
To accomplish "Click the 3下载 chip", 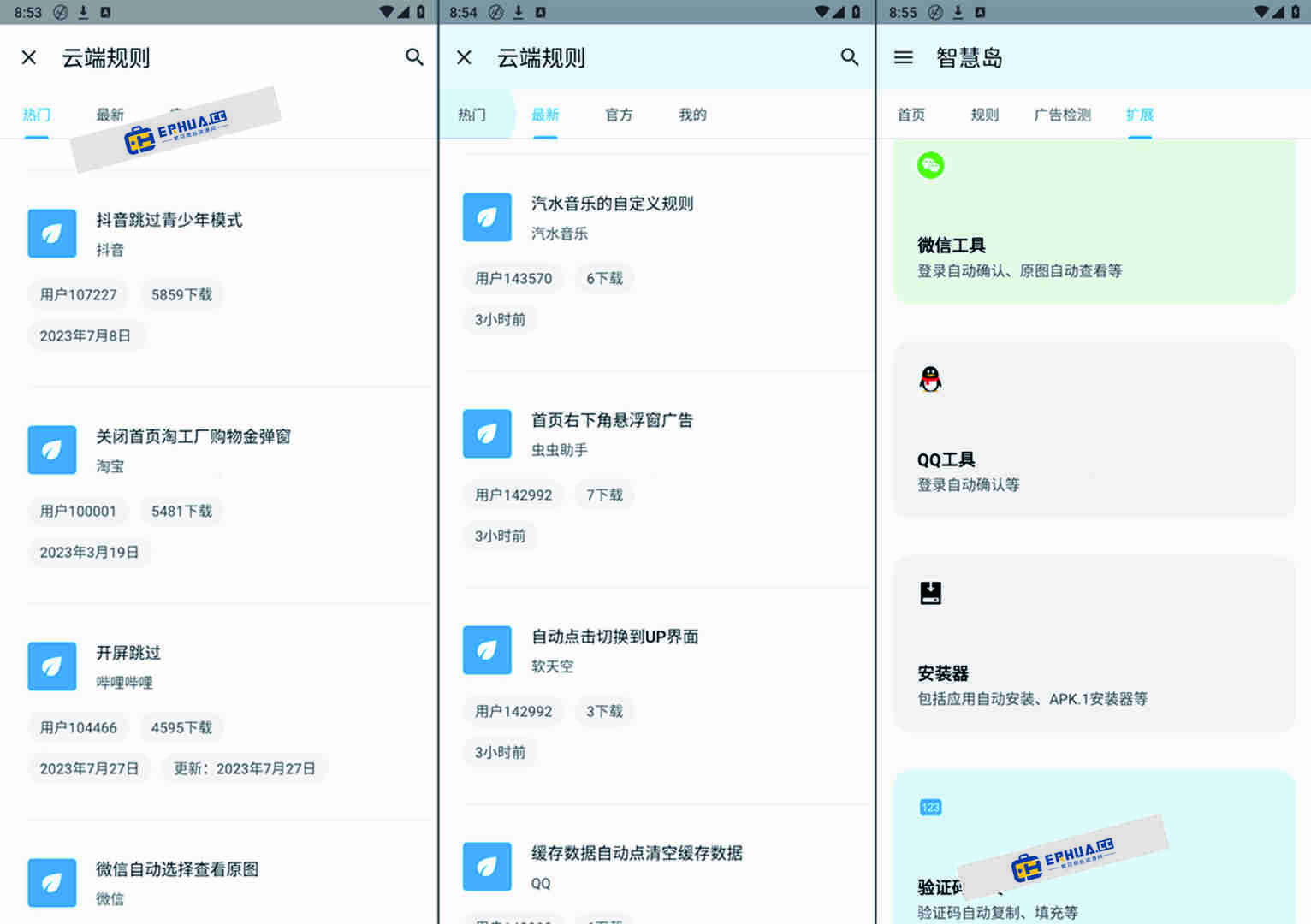I will click(x=604, y=711).
